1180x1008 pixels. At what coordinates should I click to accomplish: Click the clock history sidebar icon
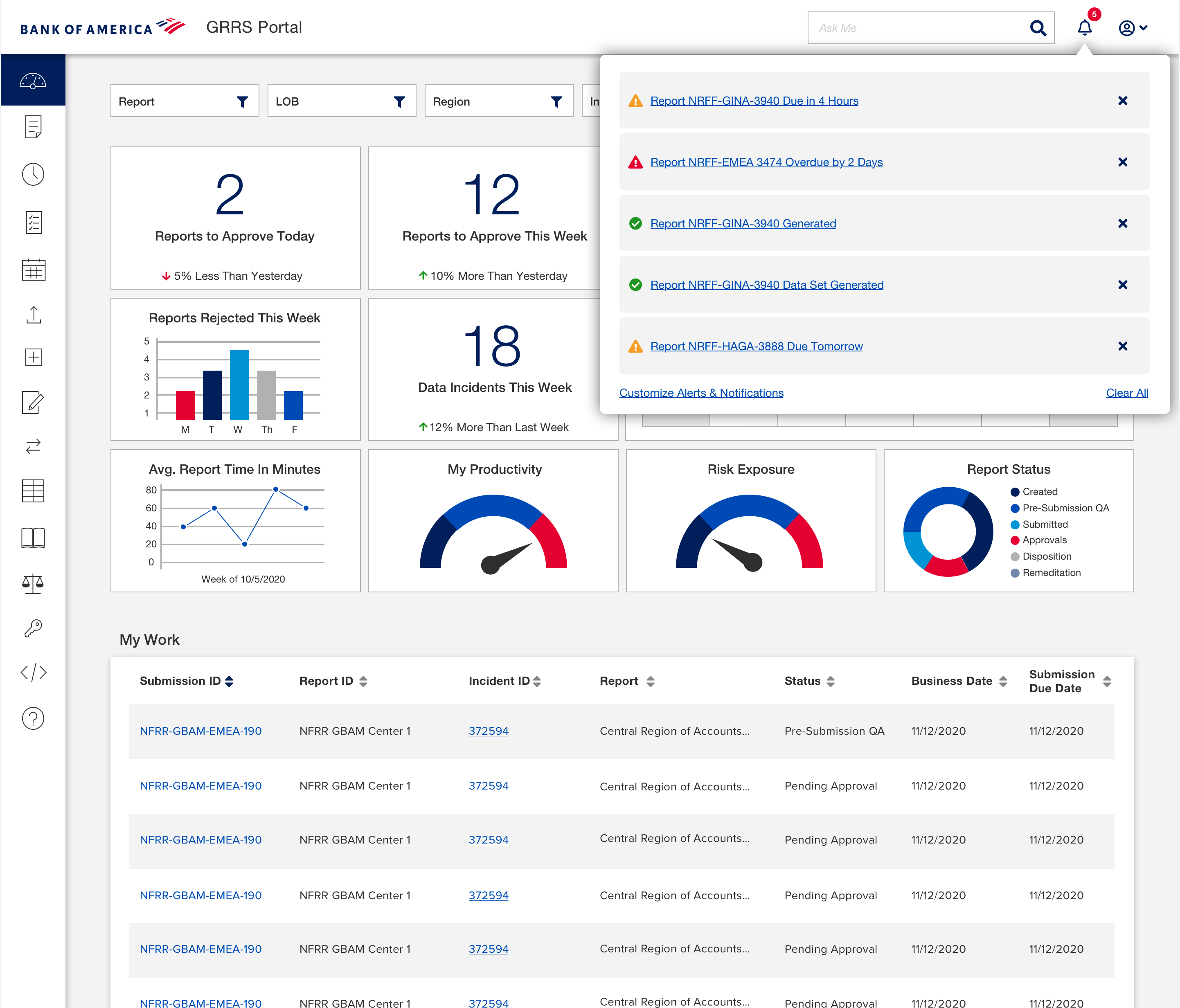[x=33, y=174]
